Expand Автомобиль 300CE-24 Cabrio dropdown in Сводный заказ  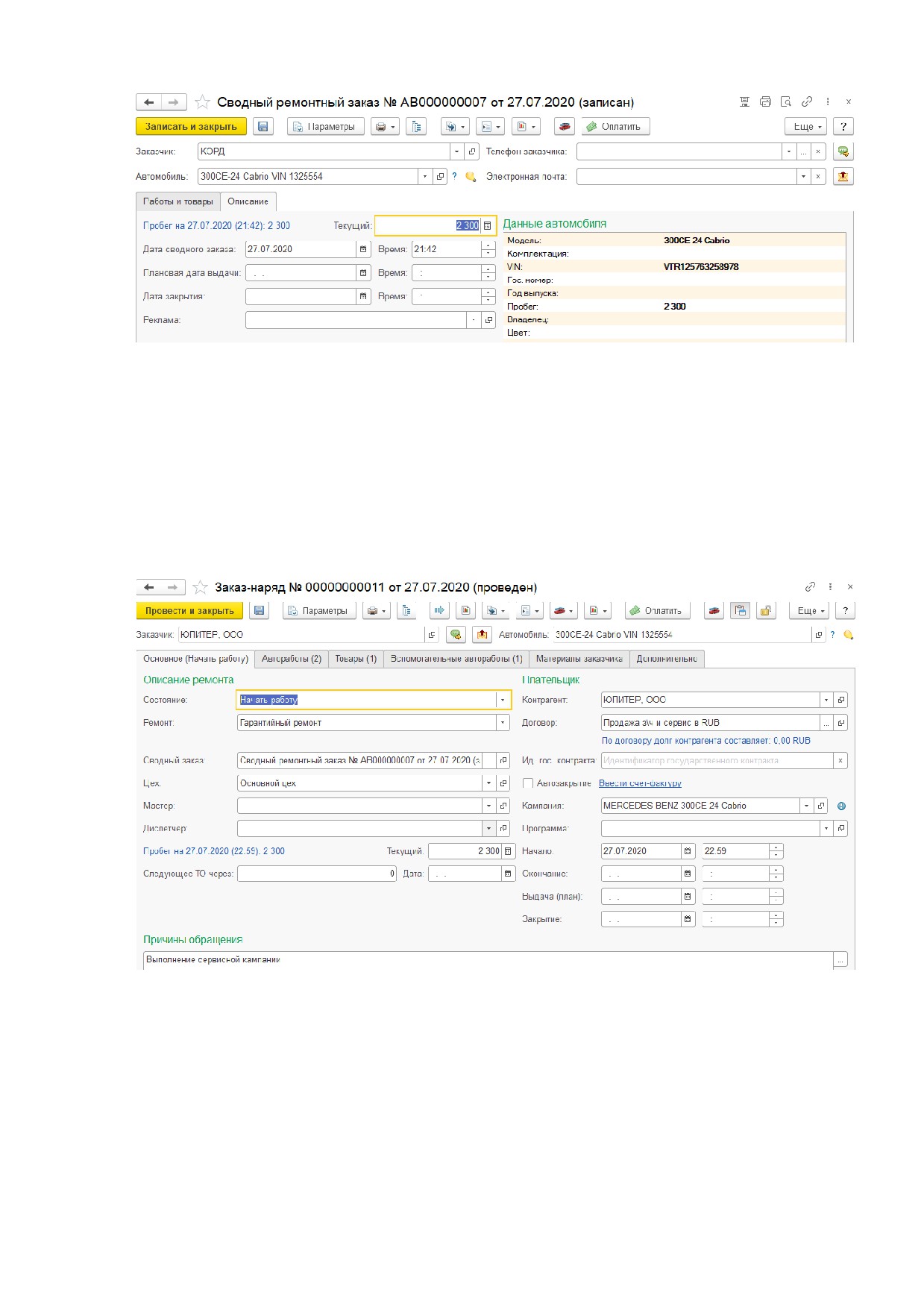pos(425,177)
